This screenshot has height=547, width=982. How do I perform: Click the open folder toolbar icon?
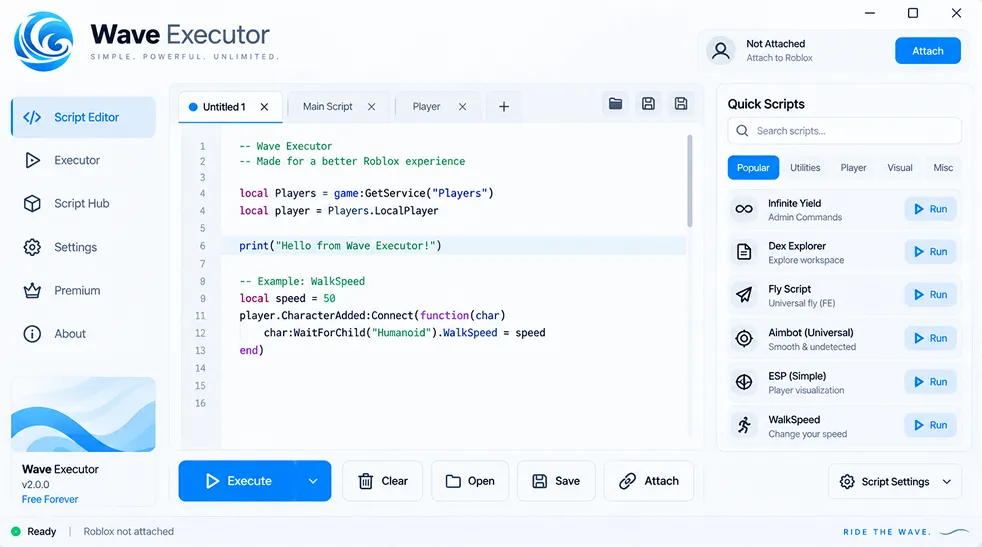point(616,103)
